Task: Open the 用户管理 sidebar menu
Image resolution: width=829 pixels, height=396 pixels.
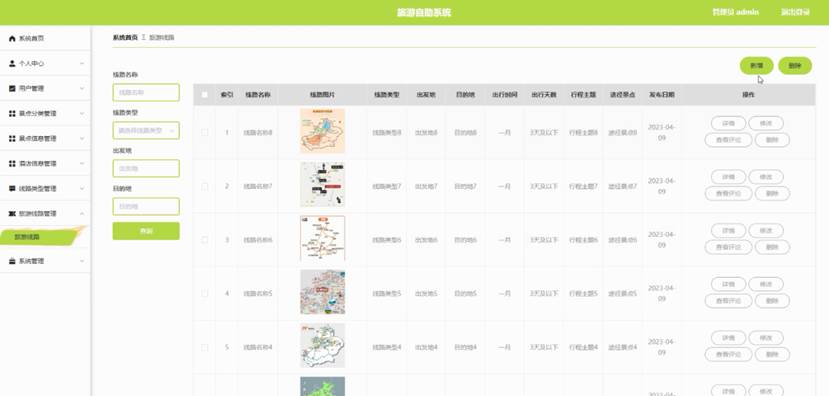Action: tap(45, 88)
